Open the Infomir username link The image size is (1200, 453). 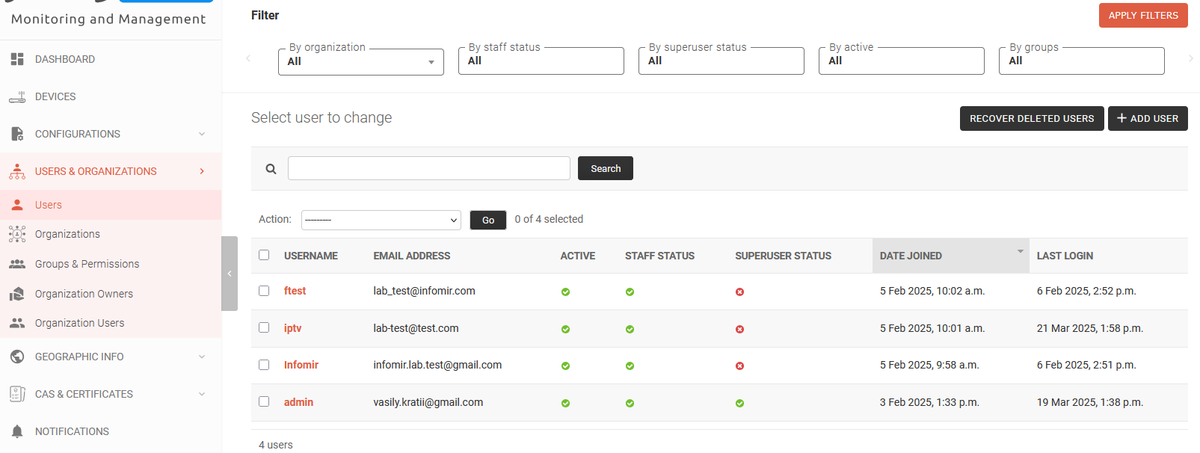(x=301, y=365)
